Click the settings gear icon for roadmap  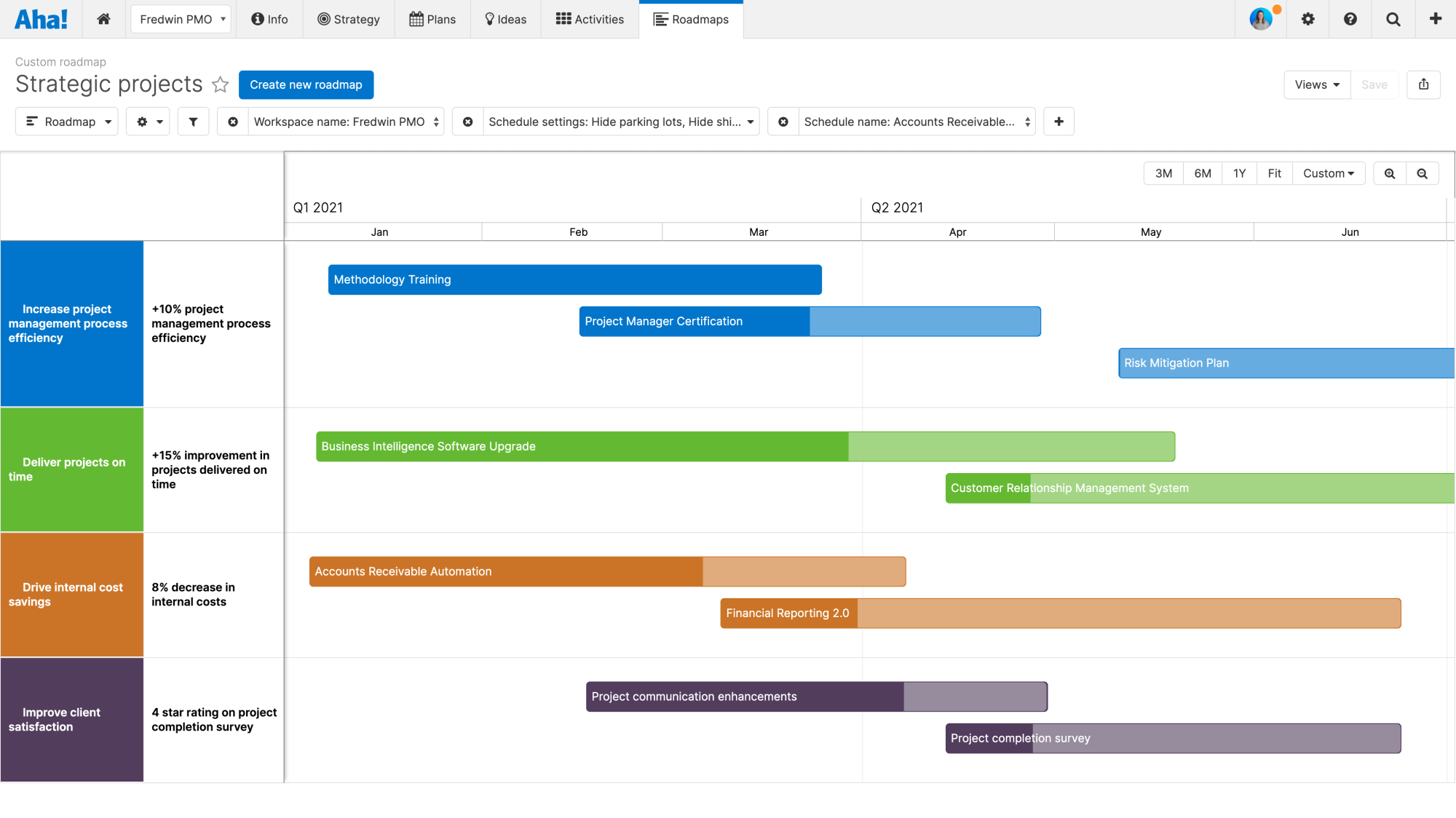[x=144, y=122]
